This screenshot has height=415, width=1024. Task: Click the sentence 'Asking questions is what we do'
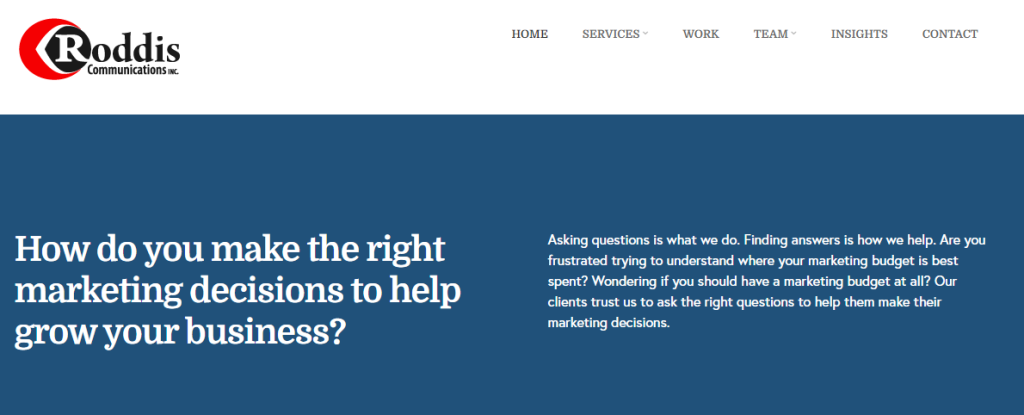click(643, 240)
